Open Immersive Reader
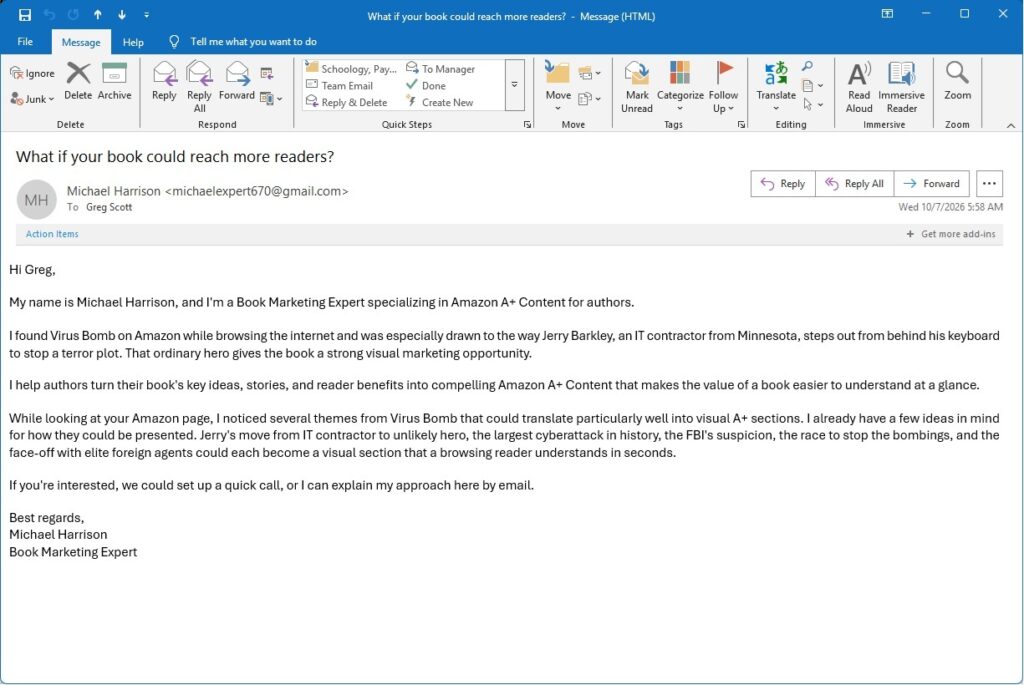The image size is (1024, 685). click(x=901, y=87)
